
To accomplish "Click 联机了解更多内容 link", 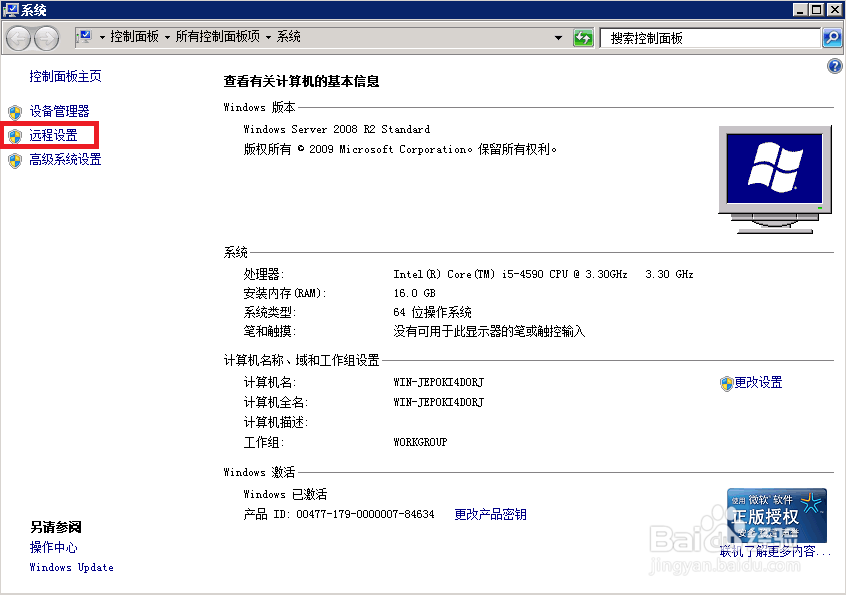I will pyautogui.click(x=775, y=551).
